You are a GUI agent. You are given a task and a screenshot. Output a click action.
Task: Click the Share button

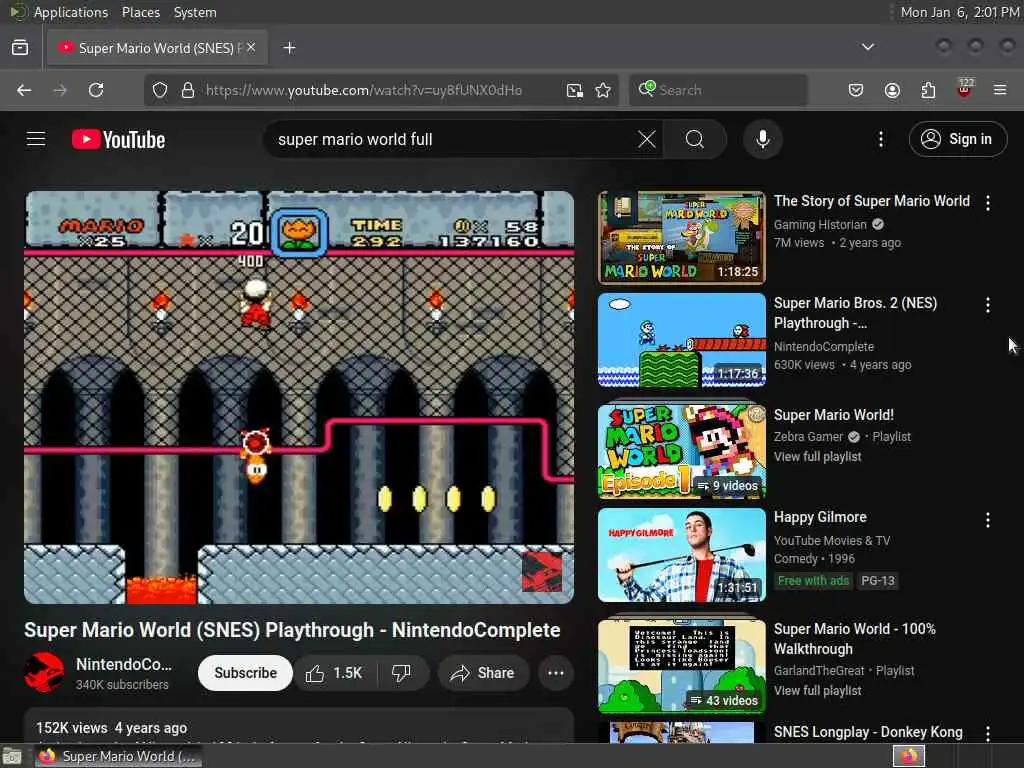coord(483,673)
